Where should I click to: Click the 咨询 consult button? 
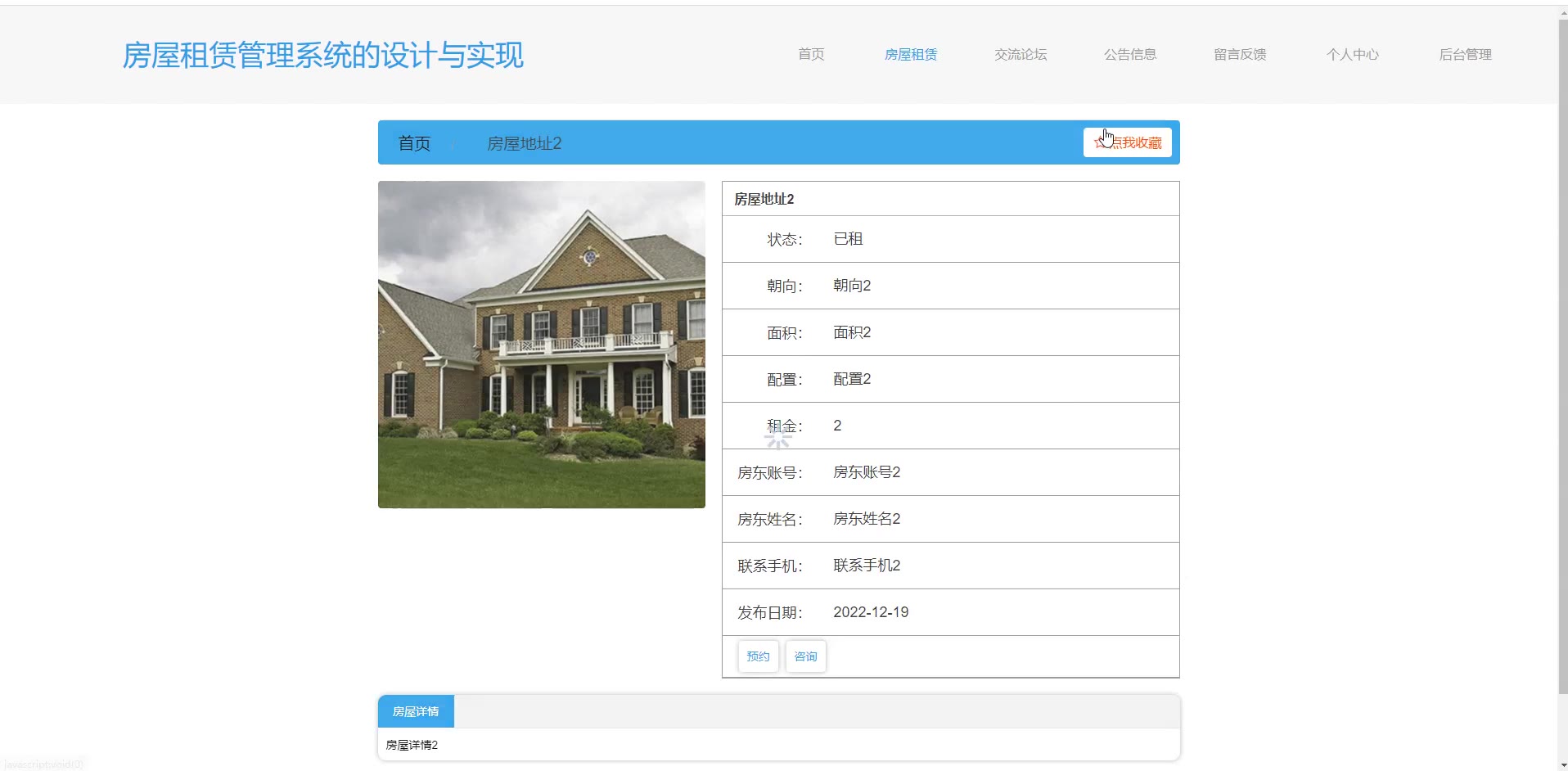[806, 656]
